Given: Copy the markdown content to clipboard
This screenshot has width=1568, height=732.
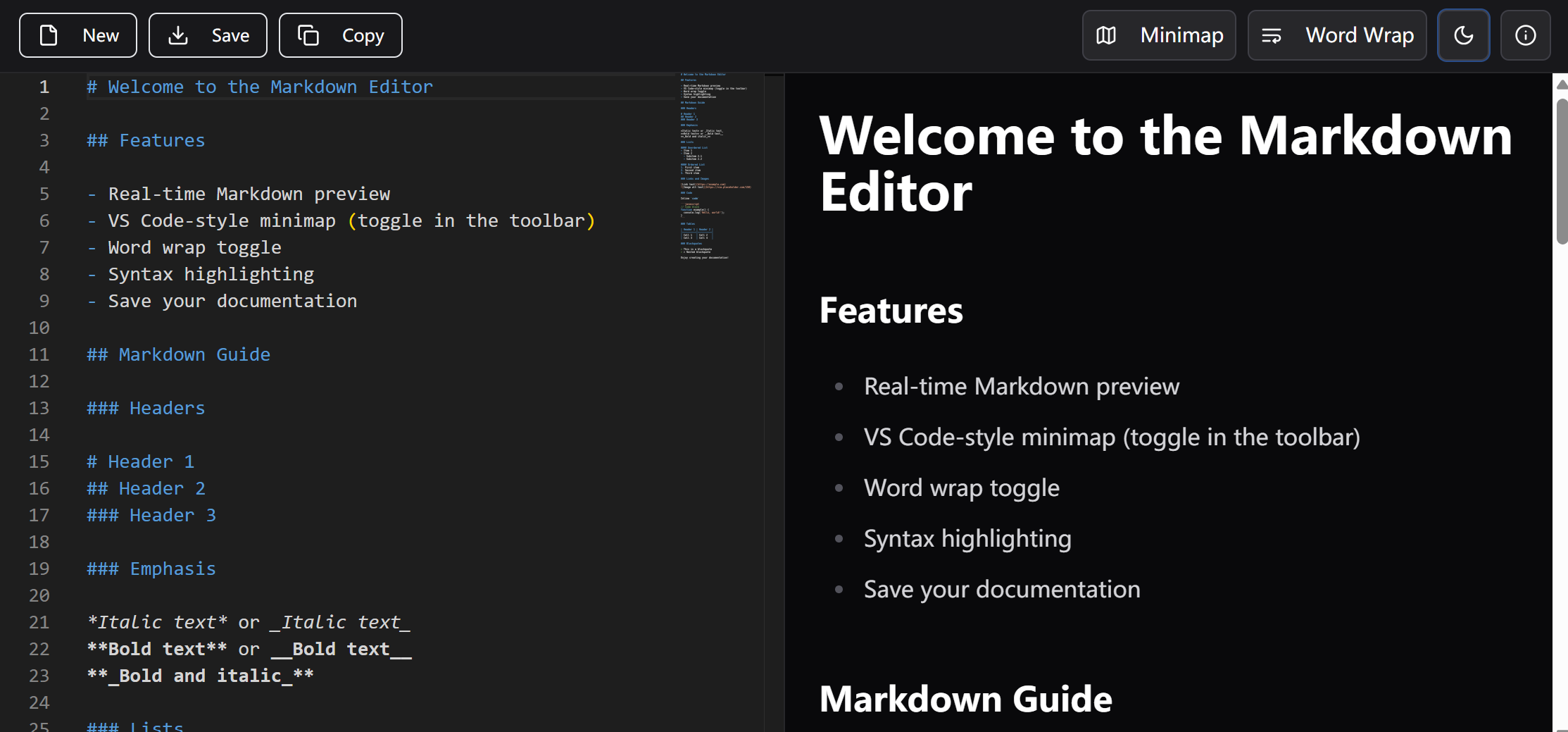Looking at the screenshot, I should [340, 35].
